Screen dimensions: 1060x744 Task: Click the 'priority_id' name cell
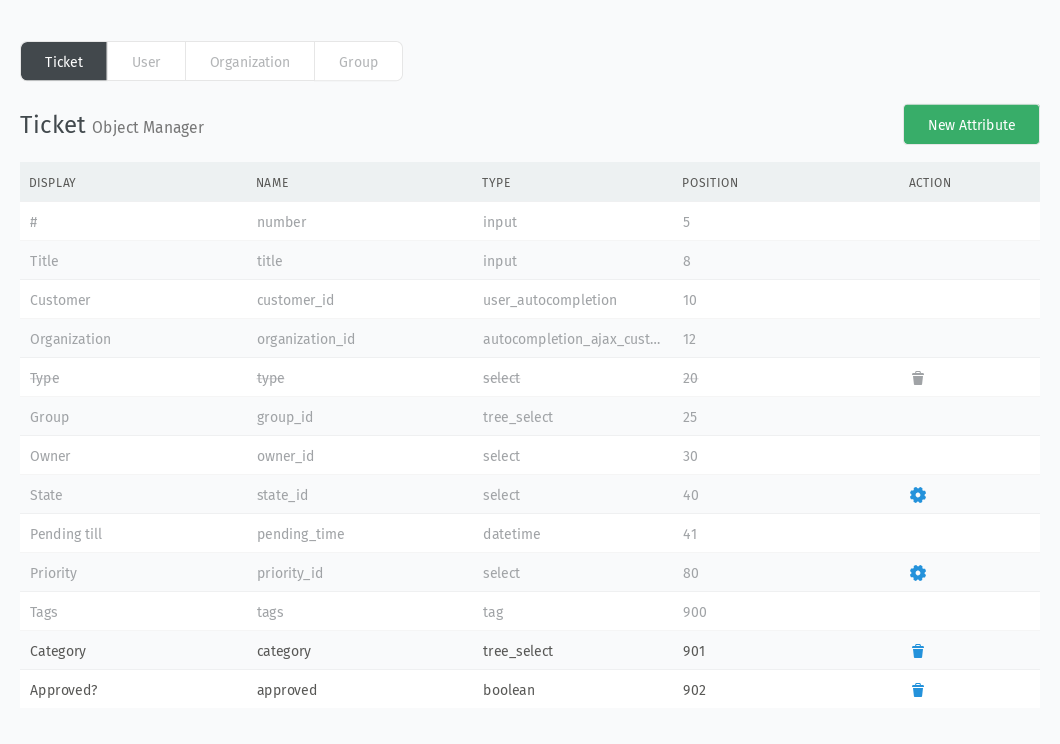tap(289, 573)
